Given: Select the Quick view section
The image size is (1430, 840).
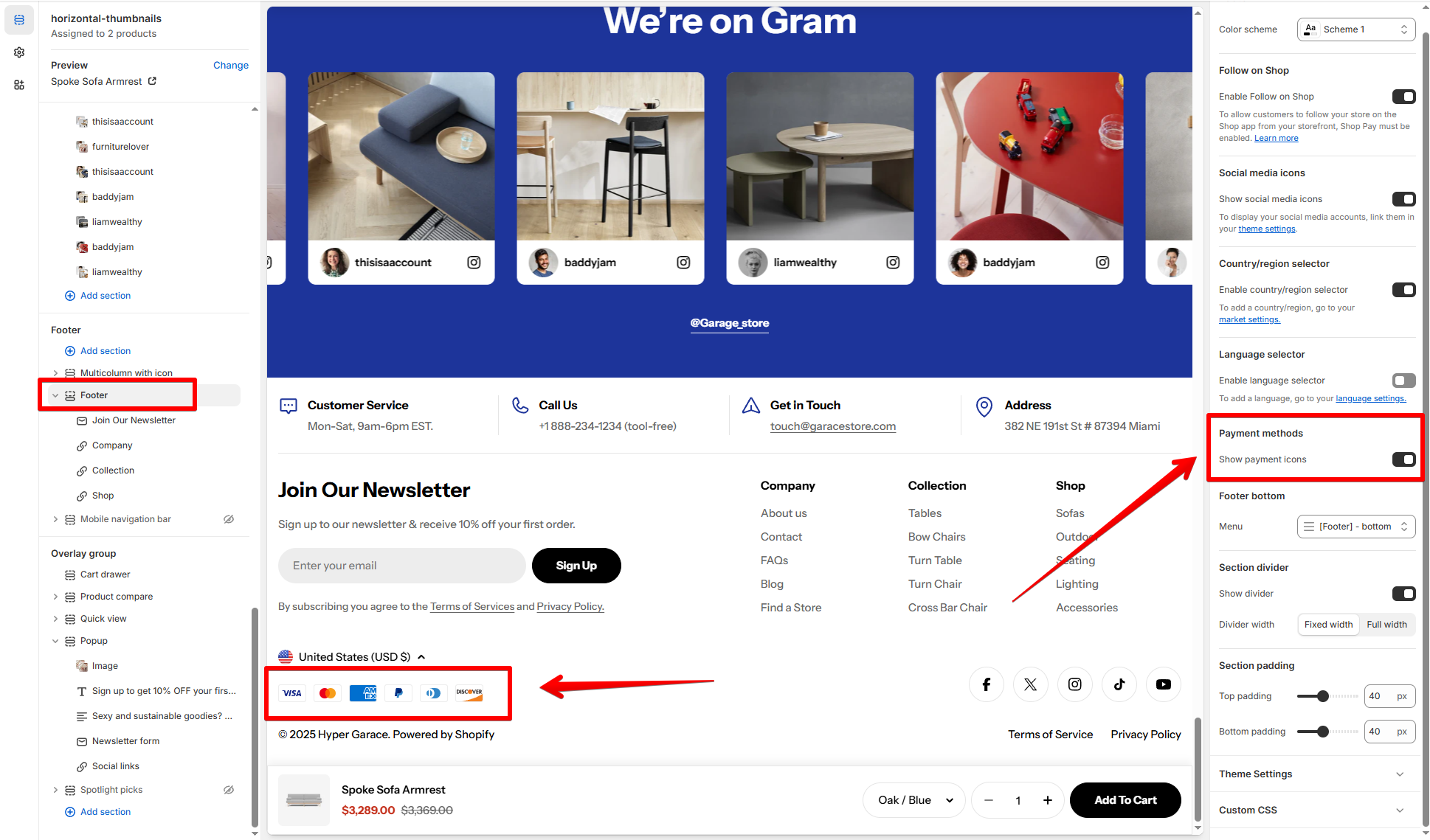Looking at the screenshot, I should coord(103,619).
